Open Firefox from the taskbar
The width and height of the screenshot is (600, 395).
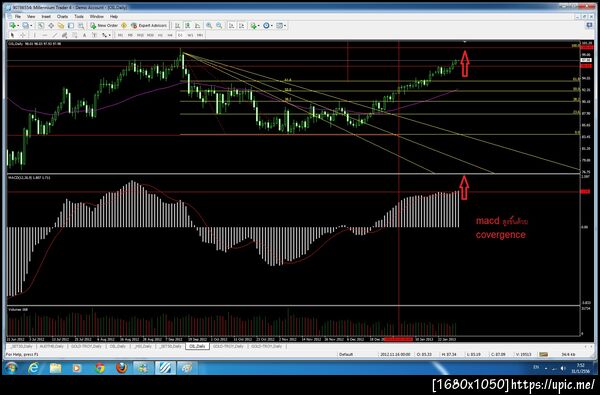tap(122, 368)
